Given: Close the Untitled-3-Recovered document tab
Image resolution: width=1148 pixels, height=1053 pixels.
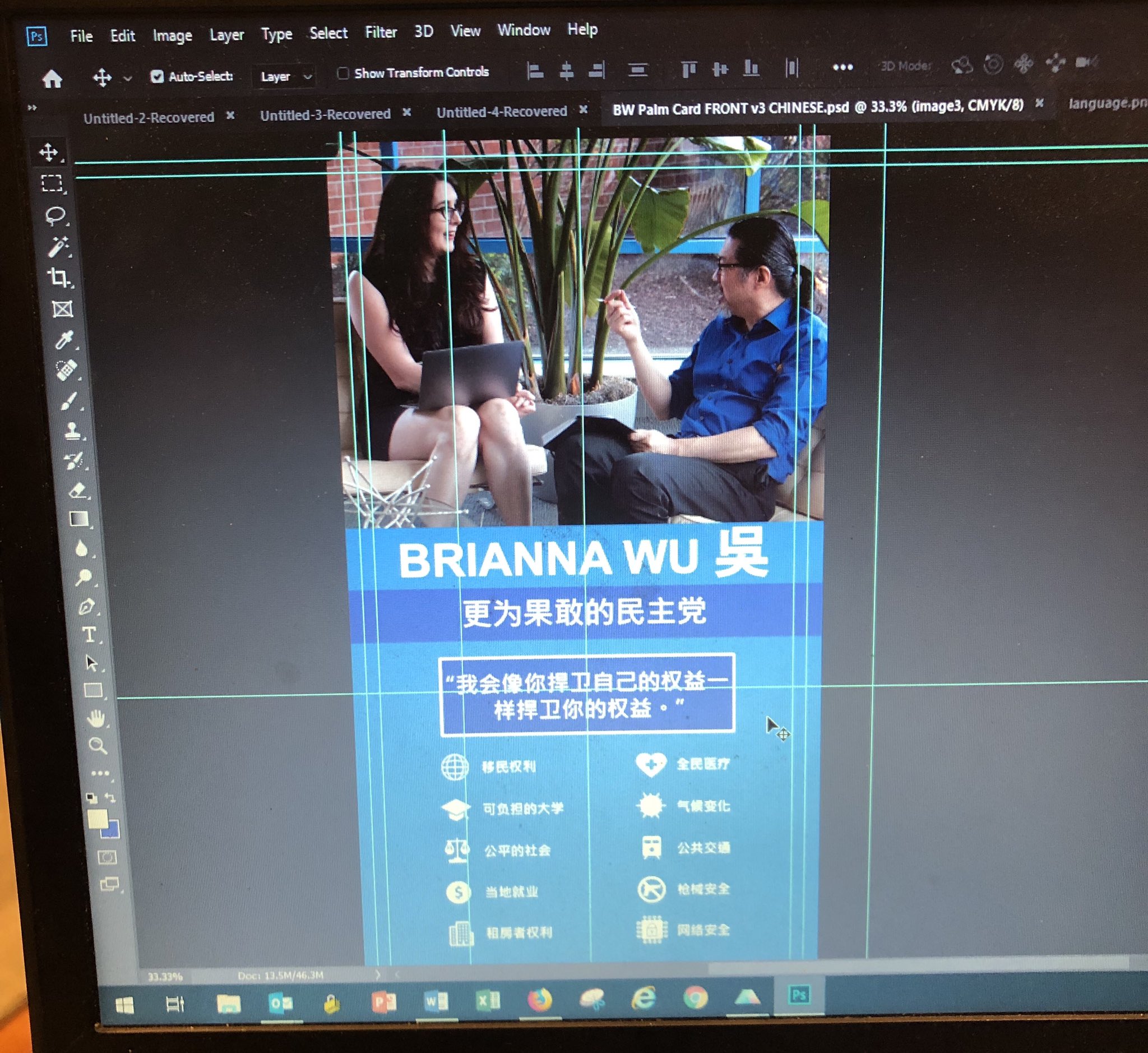Looking at the screenshot, I should (x=407, y=112).
